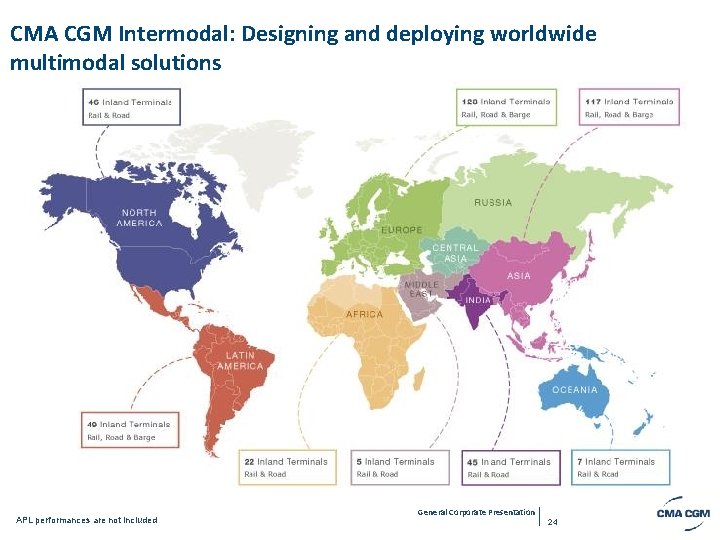Click the "multimodal solutions" title line
The height and width of the screenshot is (540, 720).
(x=115, y=62)
